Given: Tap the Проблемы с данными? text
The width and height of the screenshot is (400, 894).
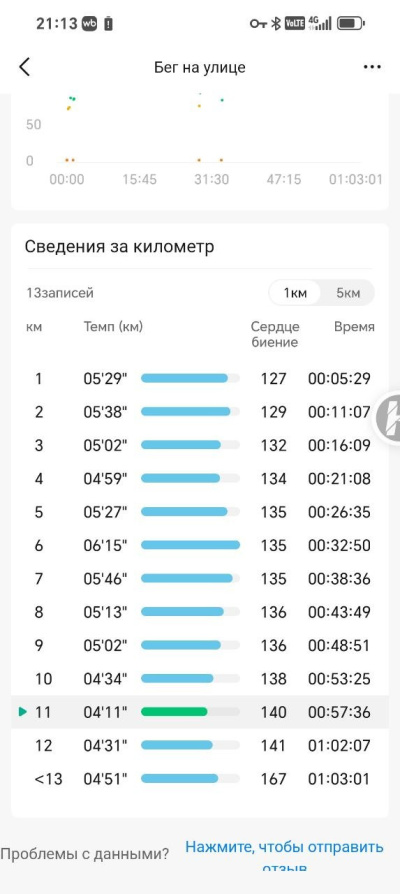Looking at the screenshot, I should pyautogui.click(x=84, y=854).
